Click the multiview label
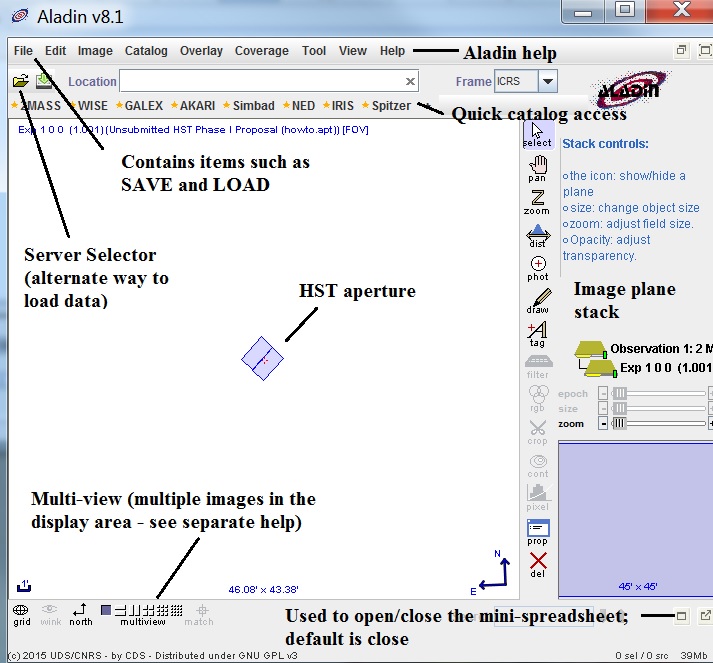 [143, 622]
